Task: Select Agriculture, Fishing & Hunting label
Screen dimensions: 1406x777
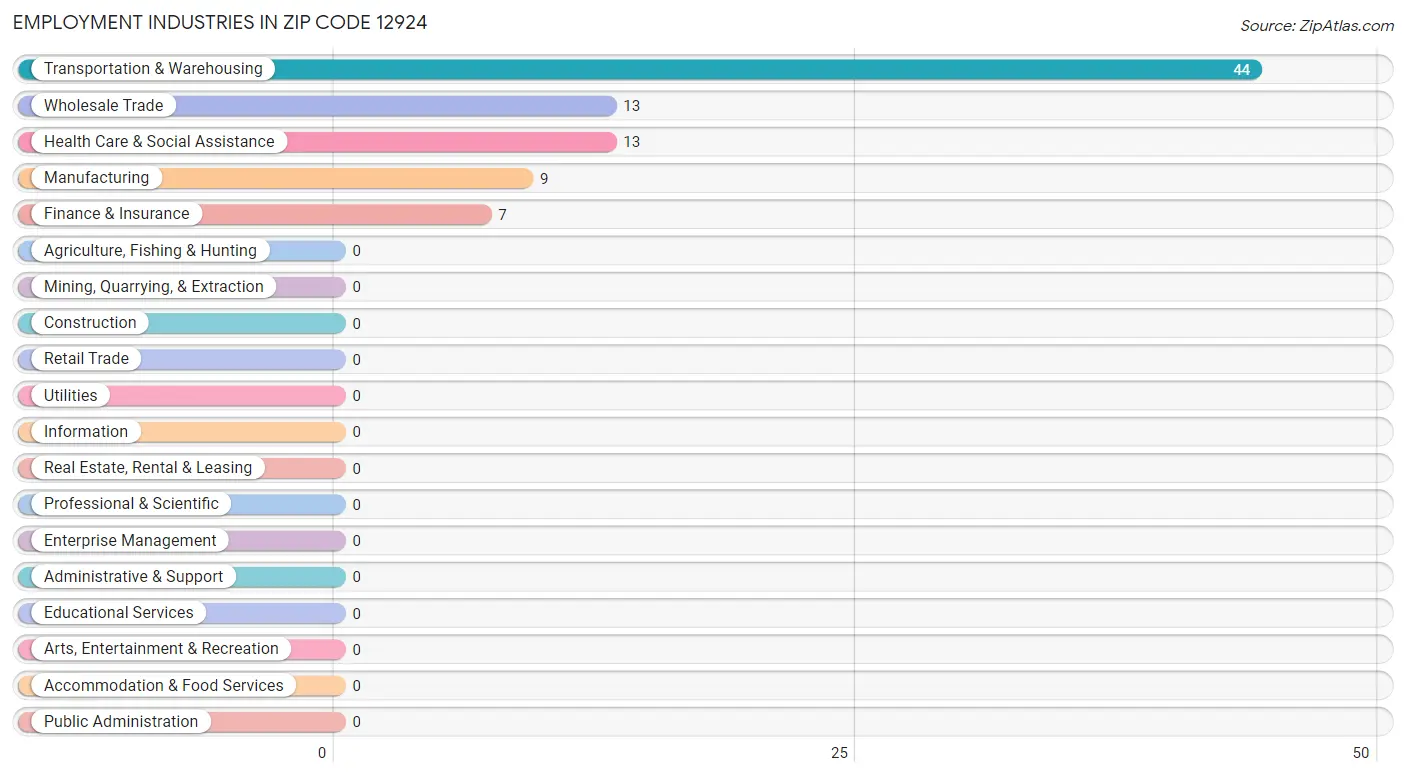Action: (150, 250)
